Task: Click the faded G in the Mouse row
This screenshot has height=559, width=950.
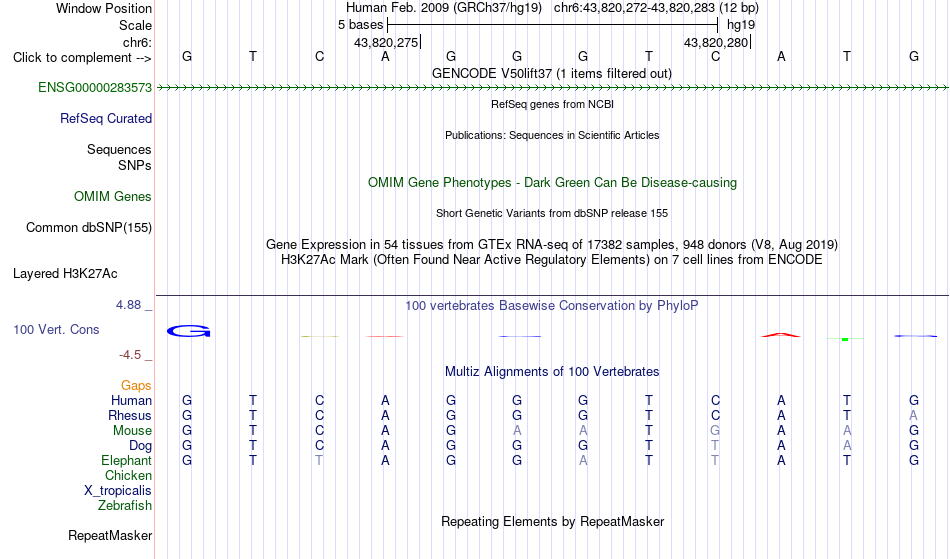Action: pyautogui.click(x=715, y=431)
